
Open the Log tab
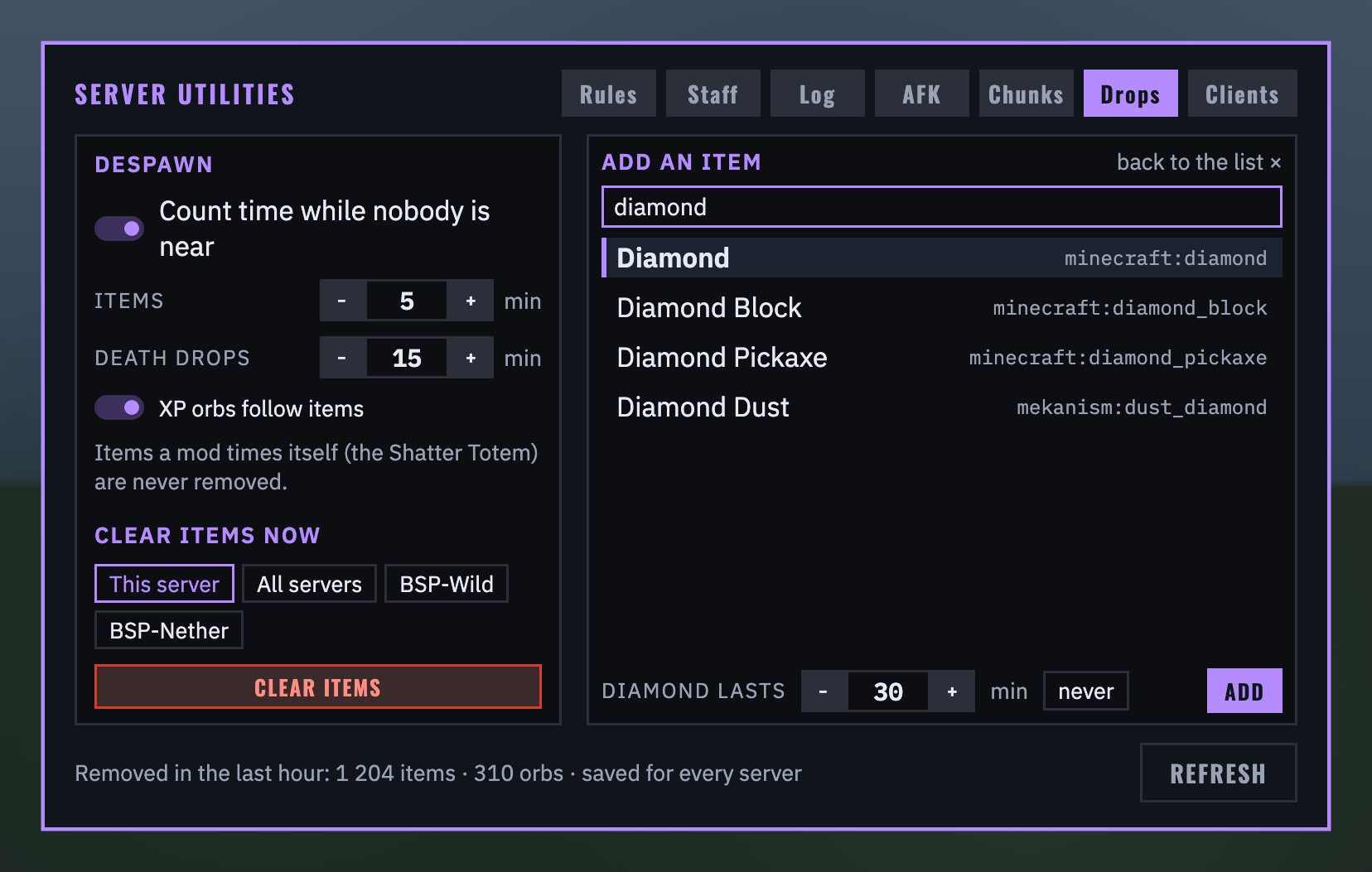click(818, 94)
